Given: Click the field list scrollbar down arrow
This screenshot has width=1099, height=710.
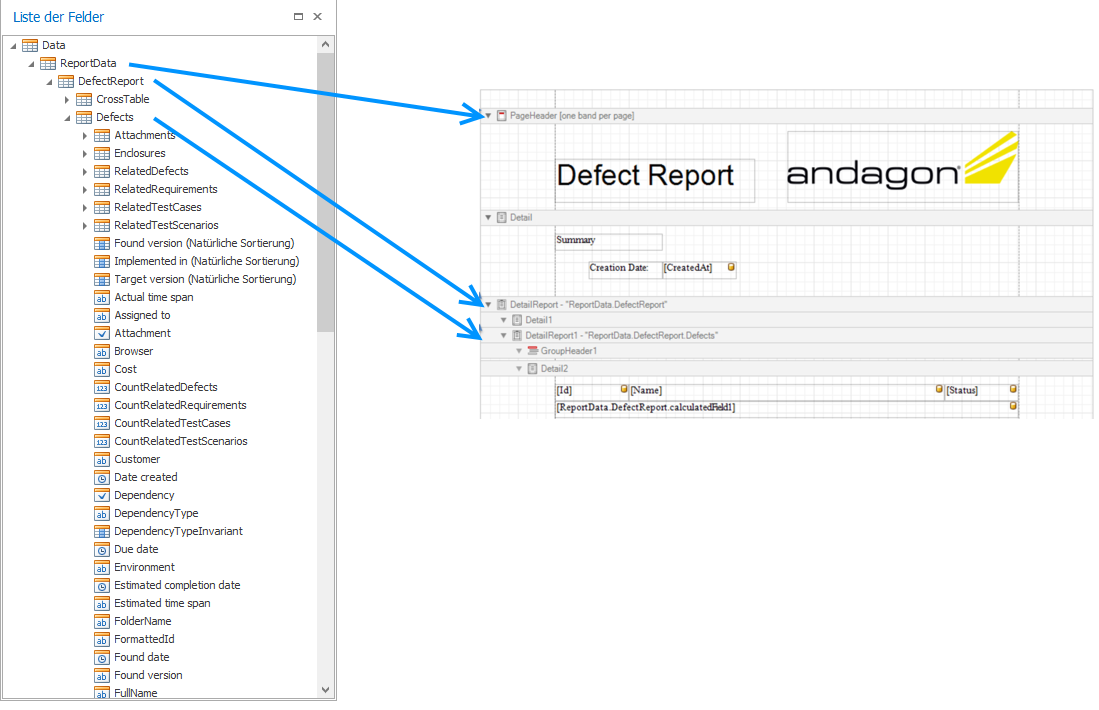Looking at the screenshot, I should (x=325, y=689).
